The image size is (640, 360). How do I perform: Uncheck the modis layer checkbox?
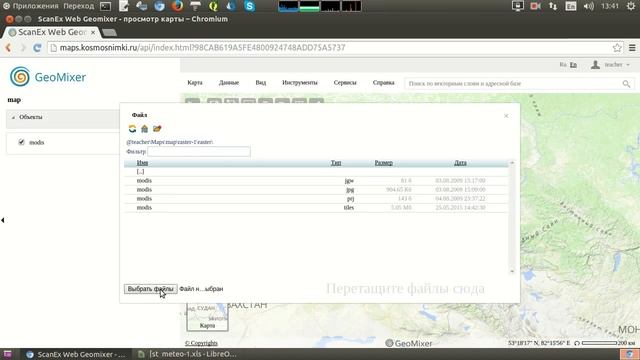tap(22, 142)
